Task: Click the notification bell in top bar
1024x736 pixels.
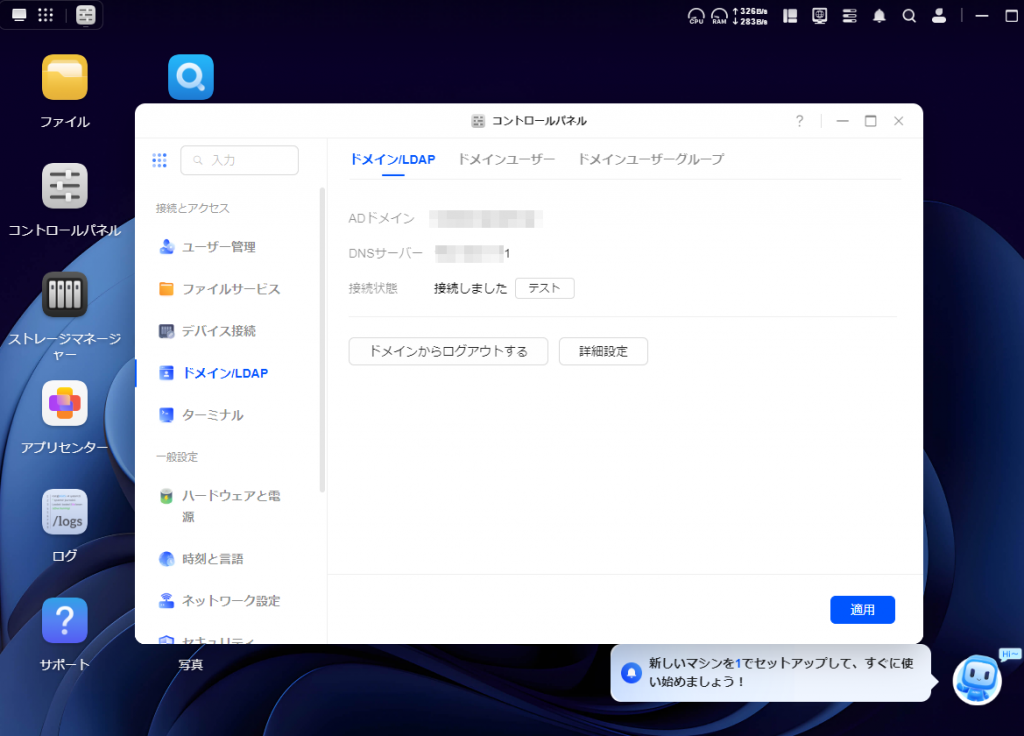Action: [879, 15]
